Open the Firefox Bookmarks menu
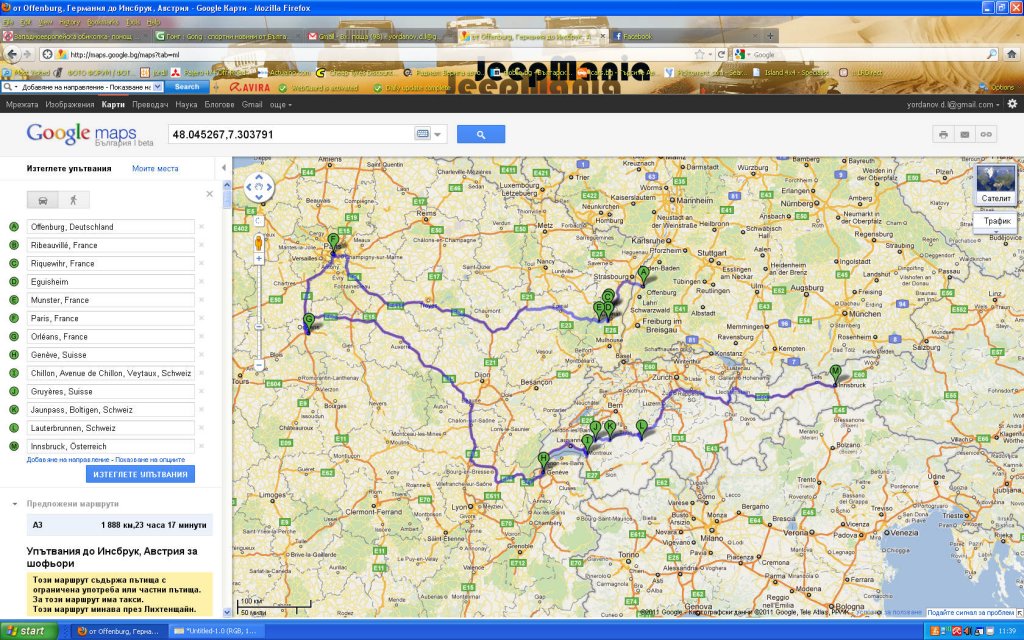 pos(103,22)
